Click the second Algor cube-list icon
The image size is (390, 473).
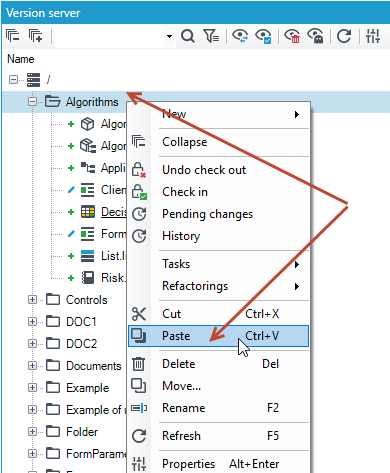(88, 146)
